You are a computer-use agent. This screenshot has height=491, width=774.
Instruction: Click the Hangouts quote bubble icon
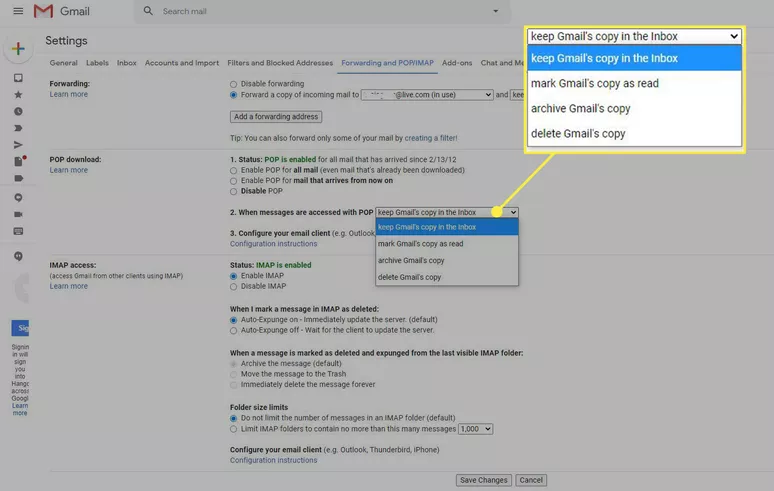point(18,257)
